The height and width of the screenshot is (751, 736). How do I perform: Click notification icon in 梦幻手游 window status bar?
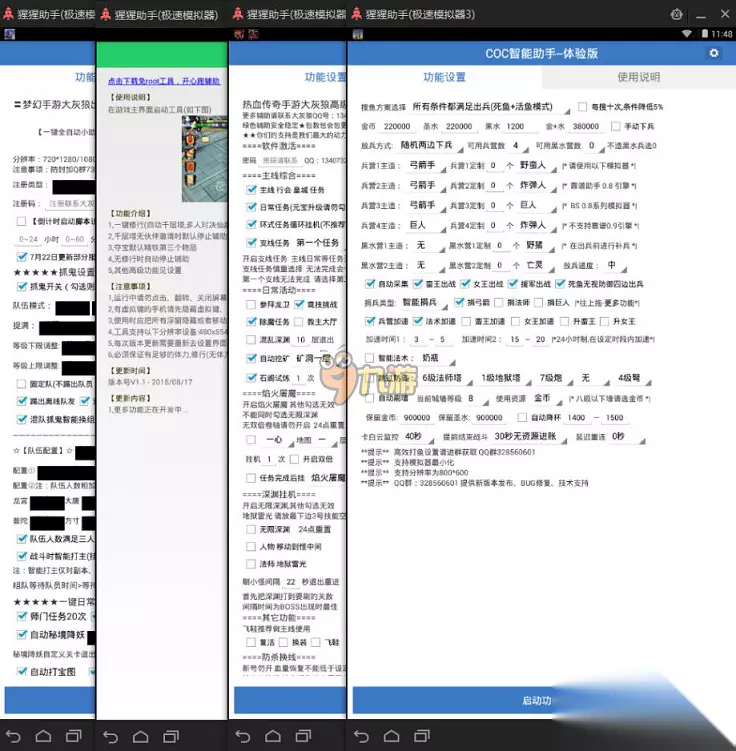[x=10, y=34]
